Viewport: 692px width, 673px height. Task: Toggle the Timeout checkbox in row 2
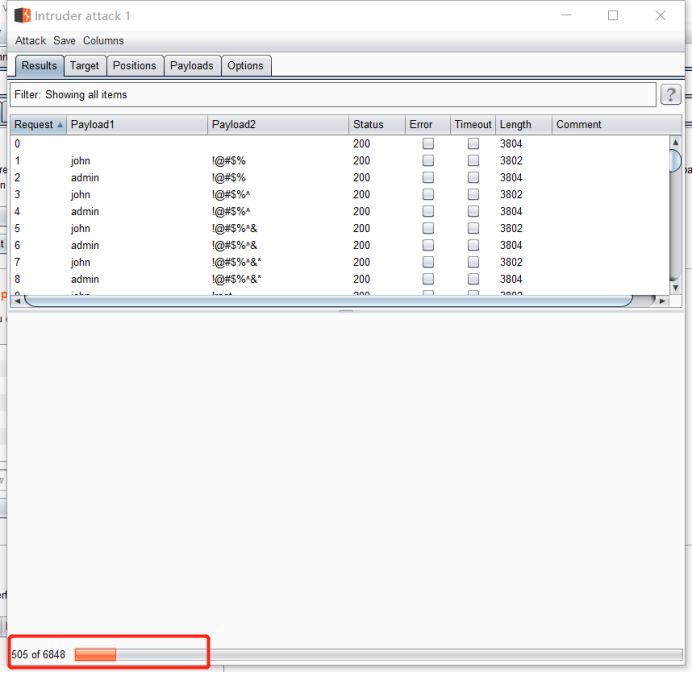pos(473,177)
